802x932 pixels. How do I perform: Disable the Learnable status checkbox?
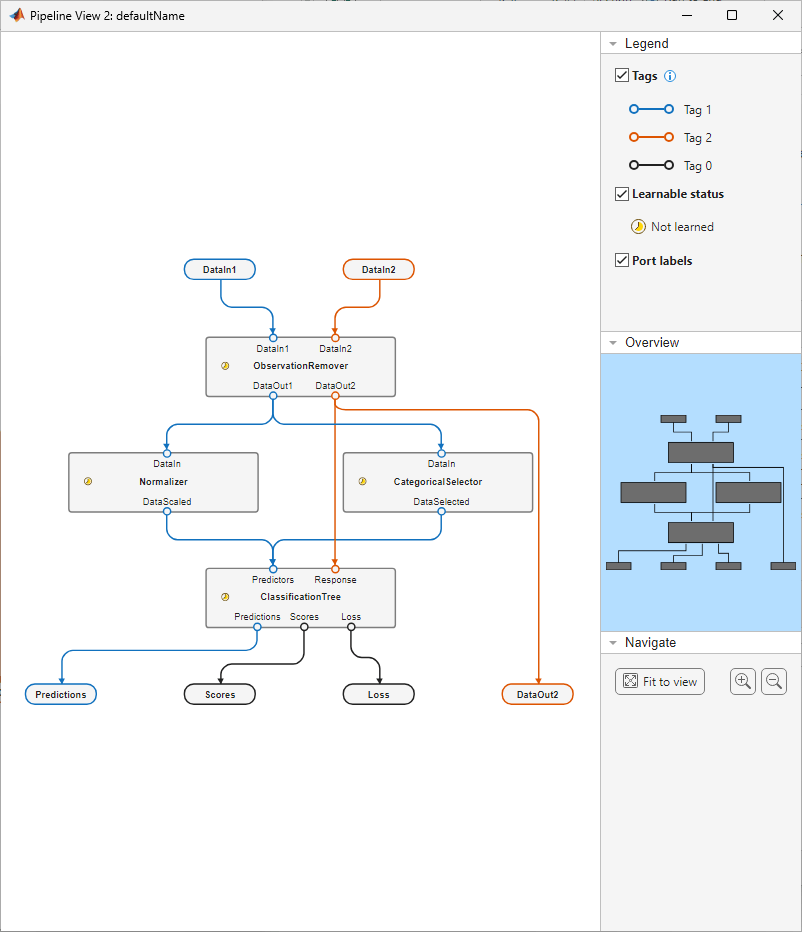622,193
